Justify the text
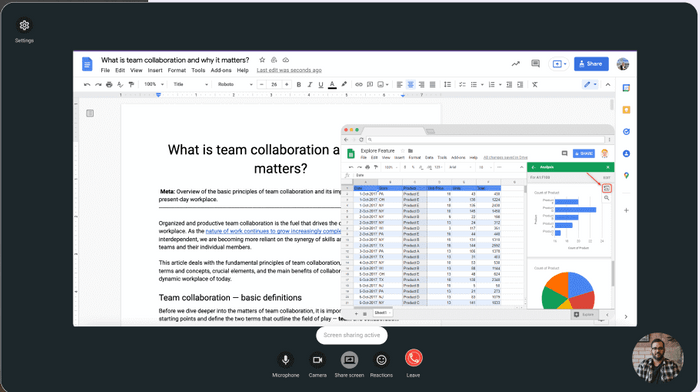Viewport: 700px width, 392px height. click(432, 84)
